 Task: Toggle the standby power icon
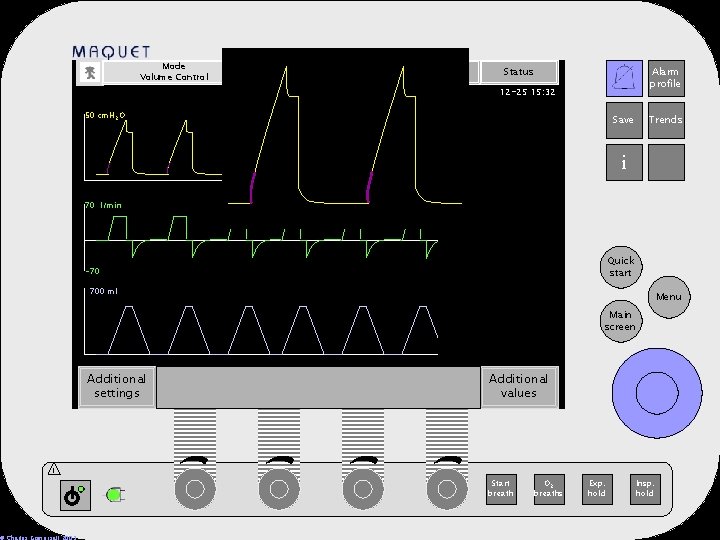[75, 495]
